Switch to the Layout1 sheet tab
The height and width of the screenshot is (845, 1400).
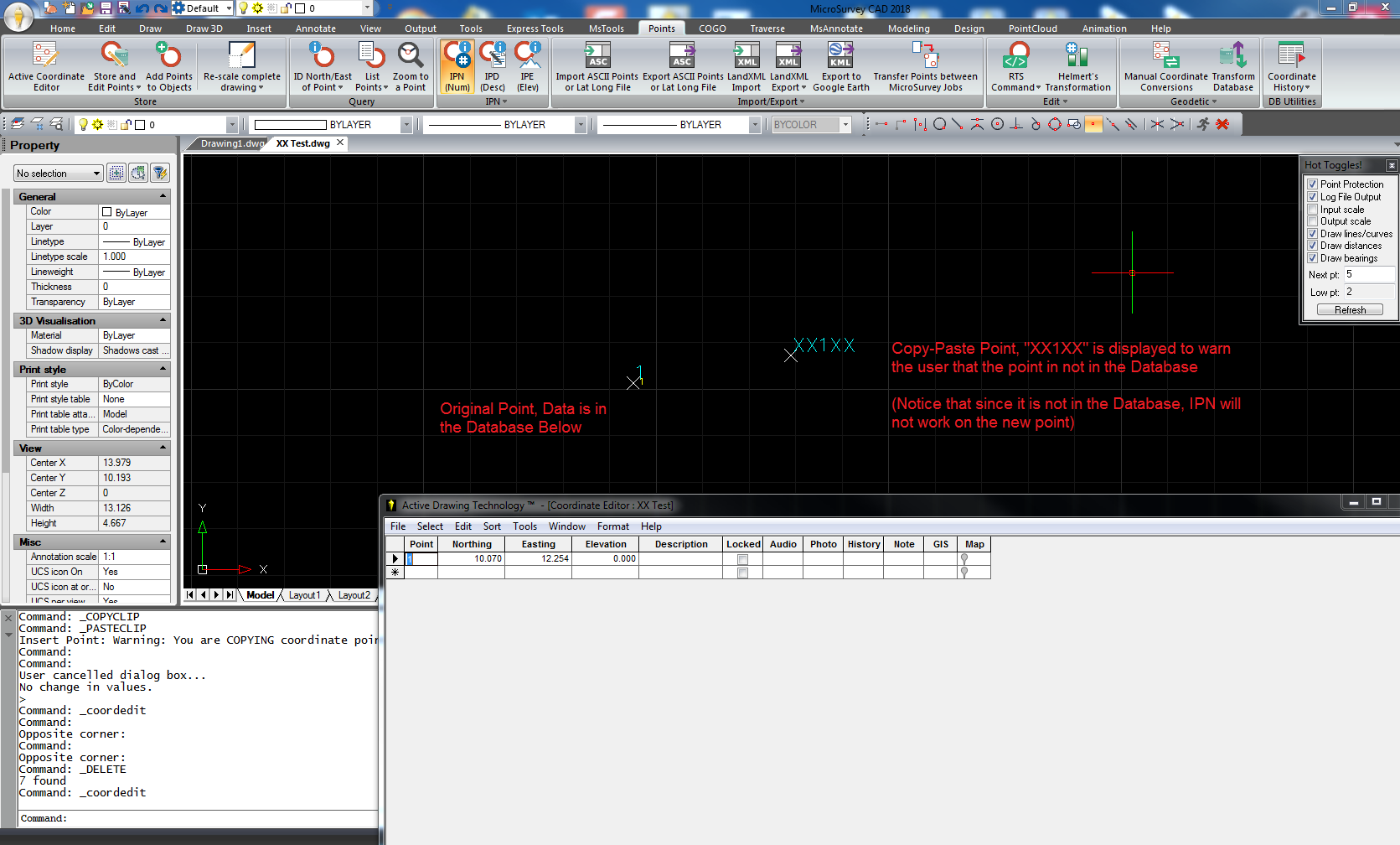click(x=304, y=595)
